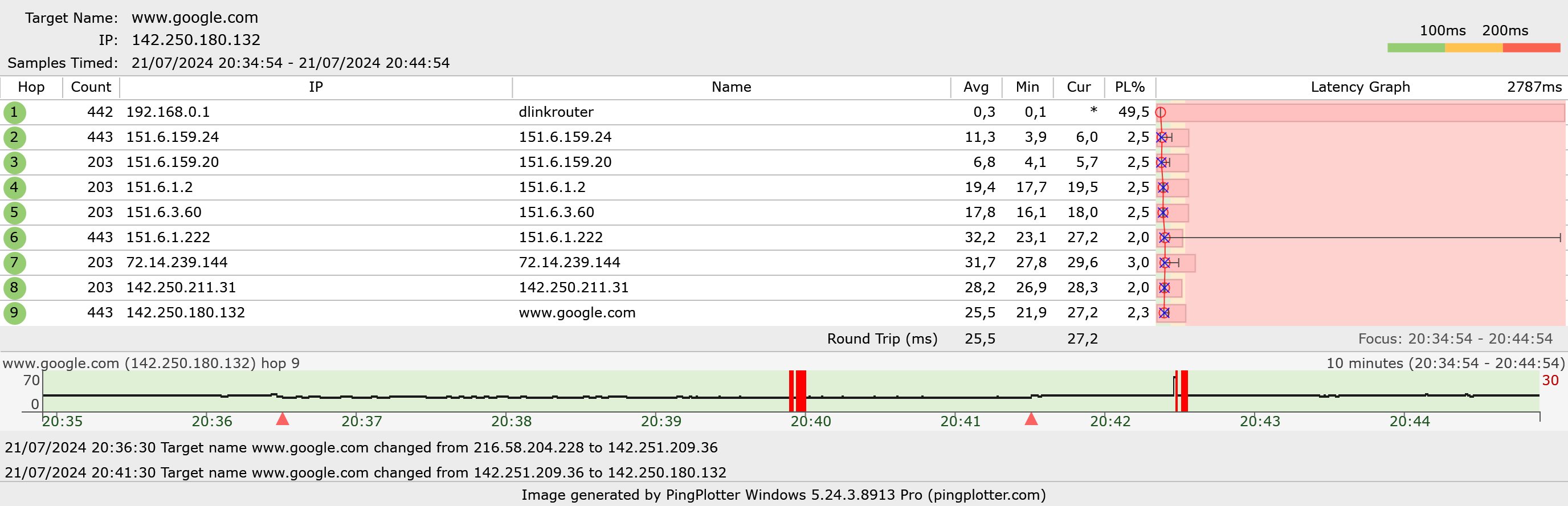Click the green hop 9 circle icon
The width and height of the screenshot is (1568, 506).
[x=14, y=313]
